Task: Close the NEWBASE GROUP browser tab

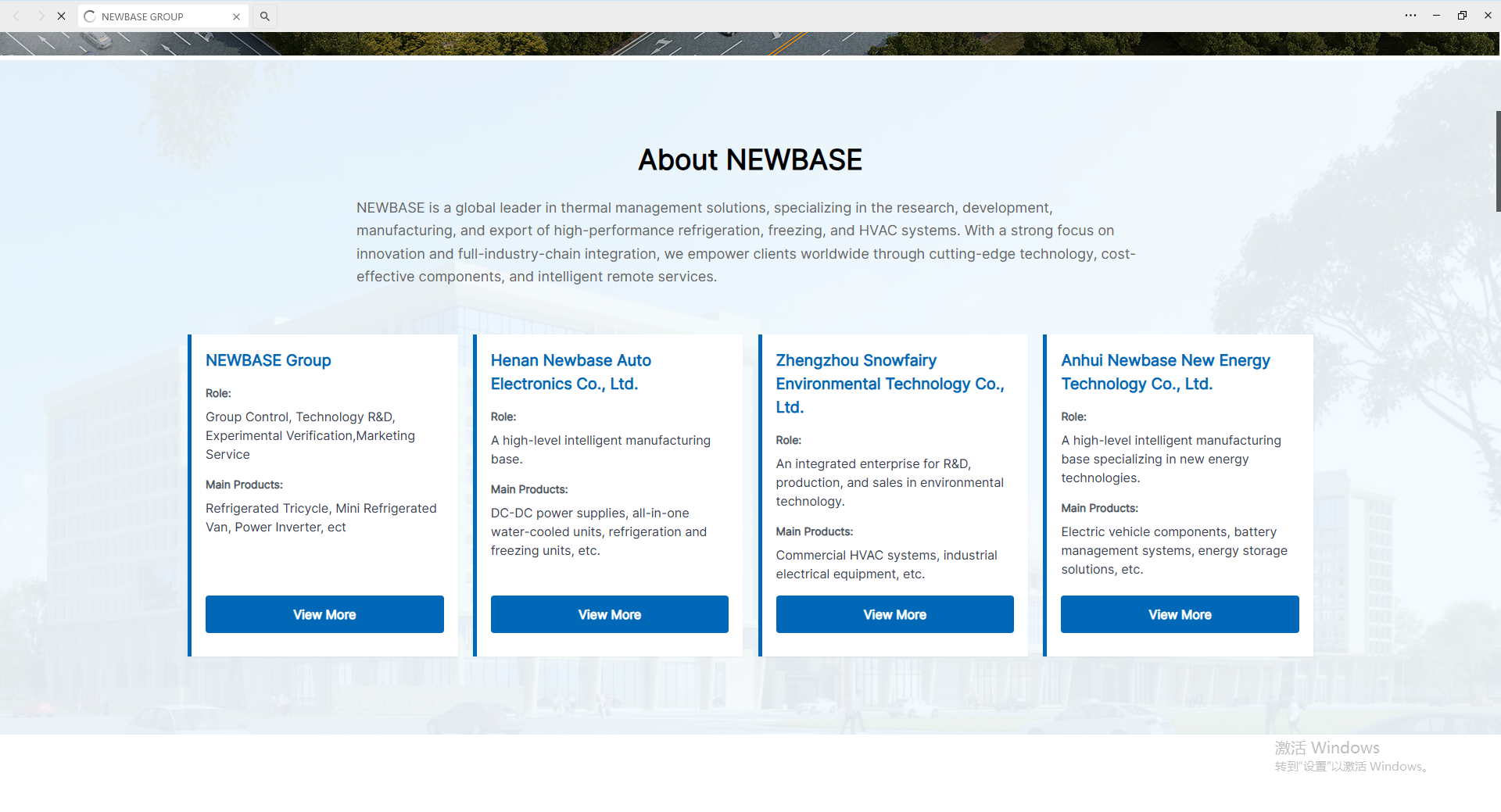Action: 62,16
